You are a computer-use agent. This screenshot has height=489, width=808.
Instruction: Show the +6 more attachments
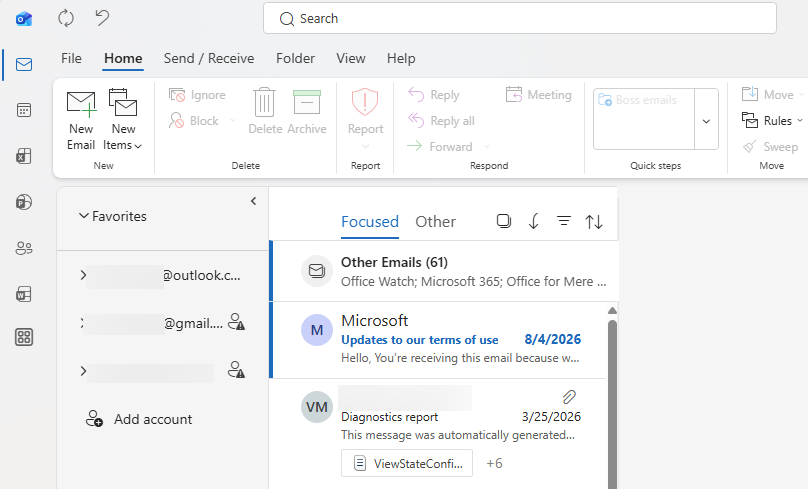coord(494,463)
